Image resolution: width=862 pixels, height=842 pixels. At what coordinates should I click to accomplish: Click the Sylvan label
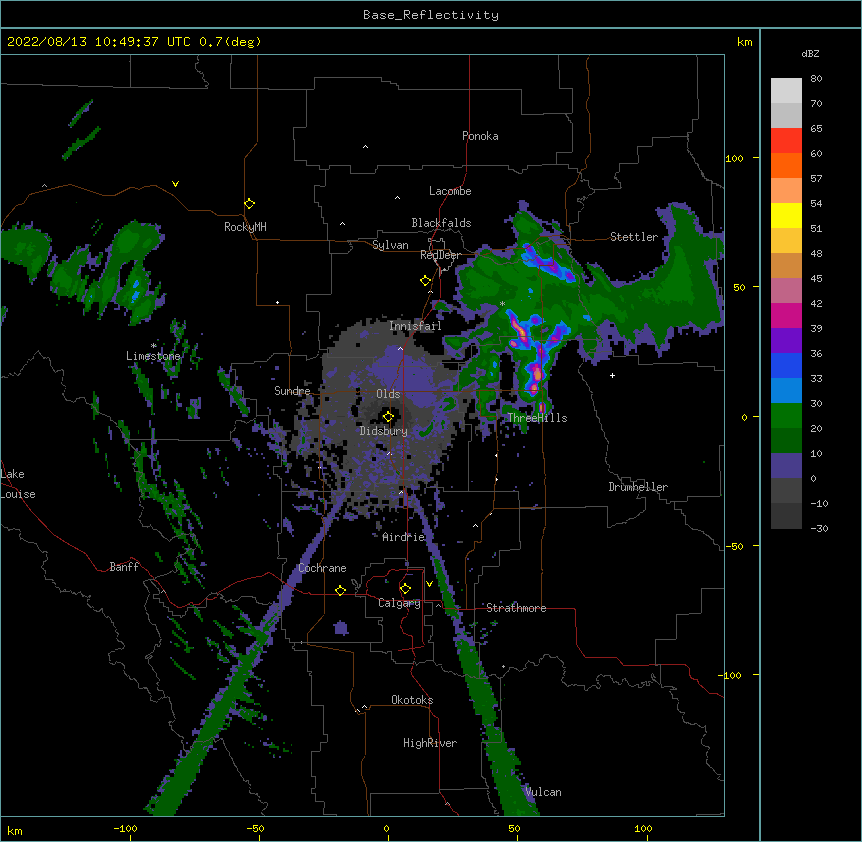pyautogui.click(x=390, y=245)
